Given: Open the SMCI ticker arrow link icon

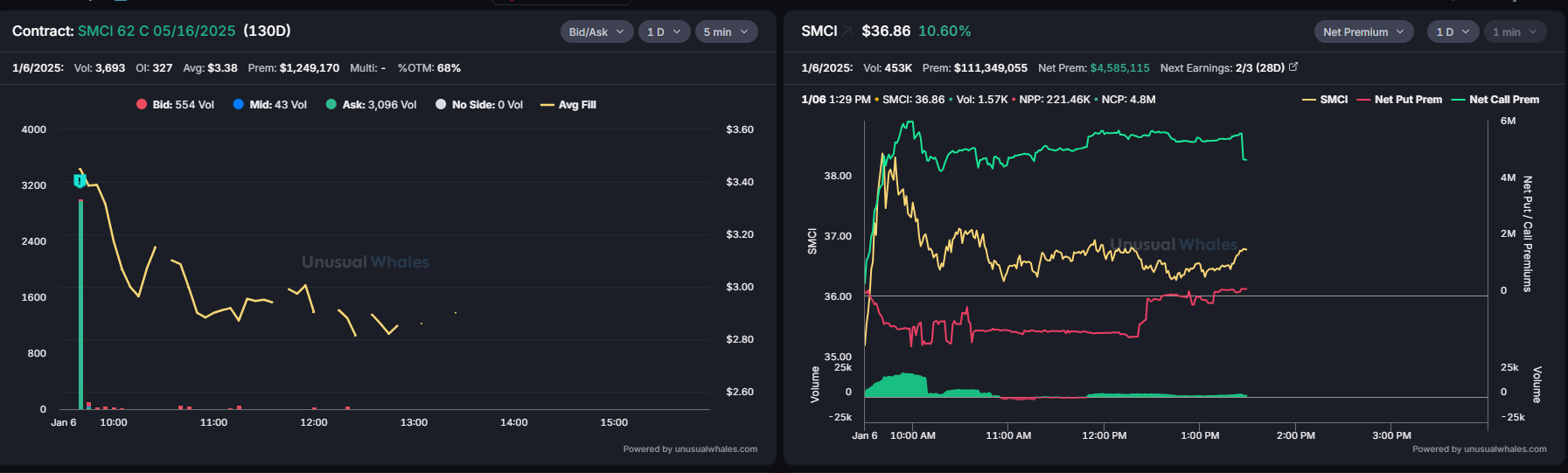Looking at the screenshot, I should [847, 31].
